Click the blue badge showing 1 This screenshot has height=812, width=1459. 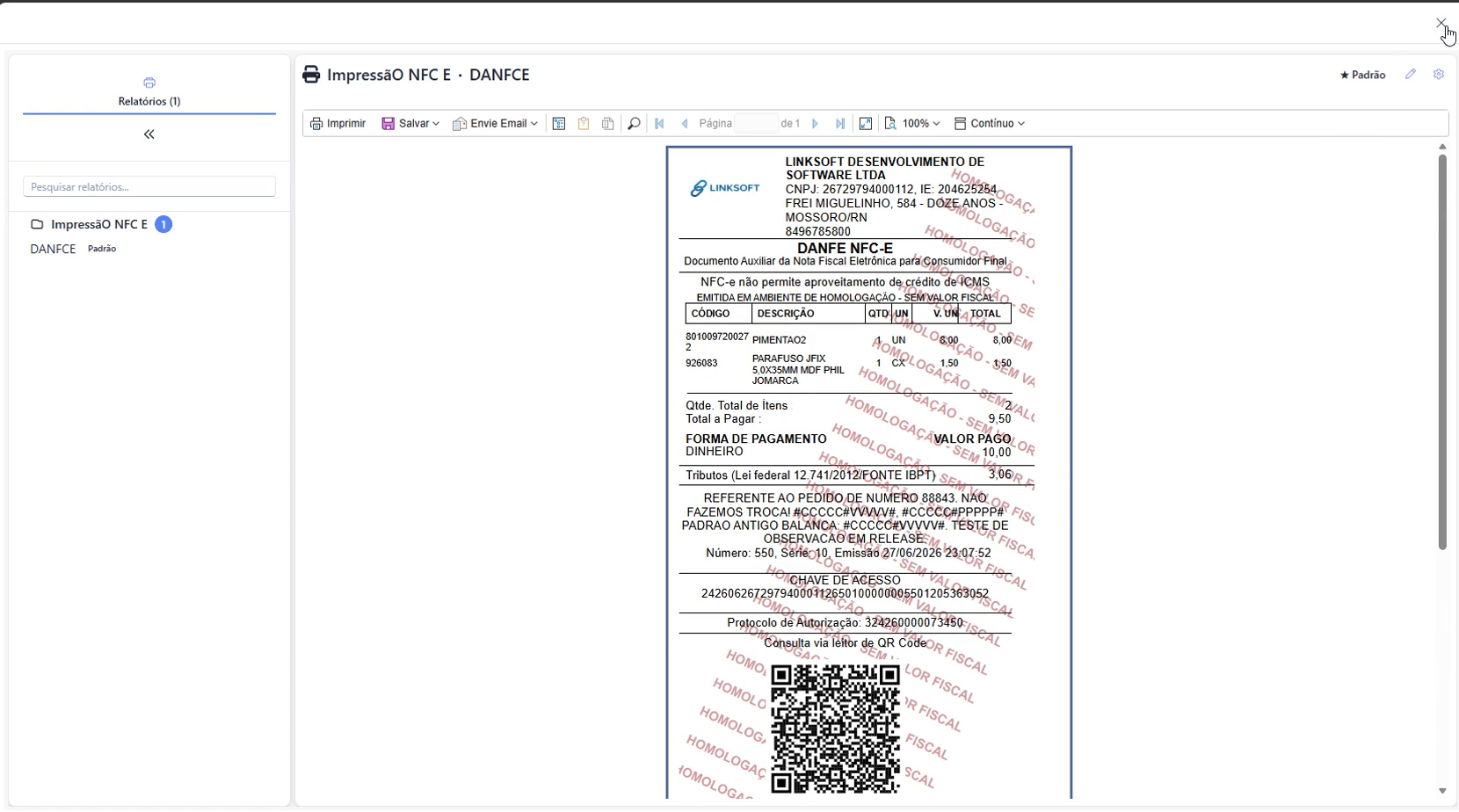tap(163, 224)
